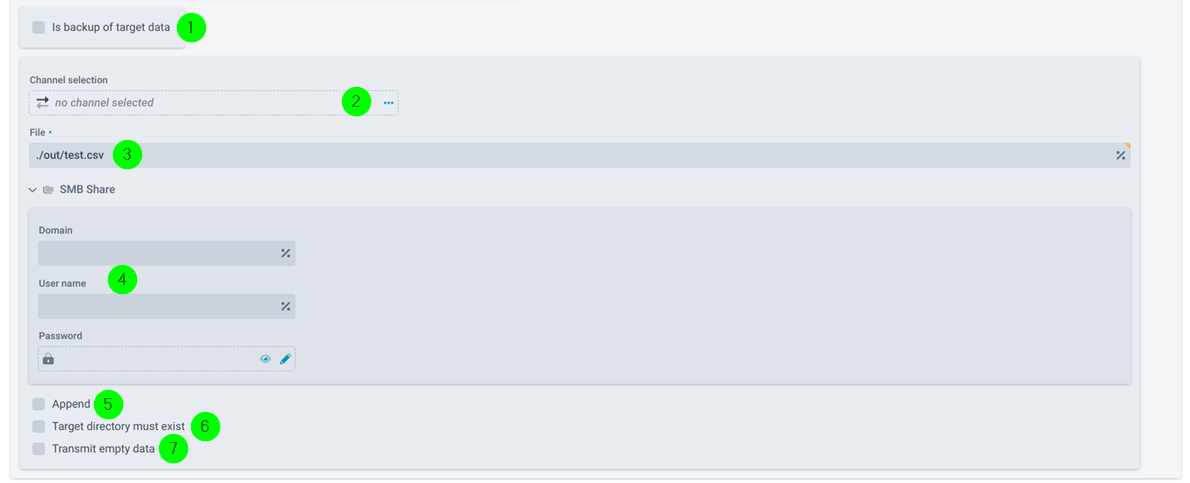Focus the User name input field
This screenshot has height=483, width=1190.
[166, 306]
